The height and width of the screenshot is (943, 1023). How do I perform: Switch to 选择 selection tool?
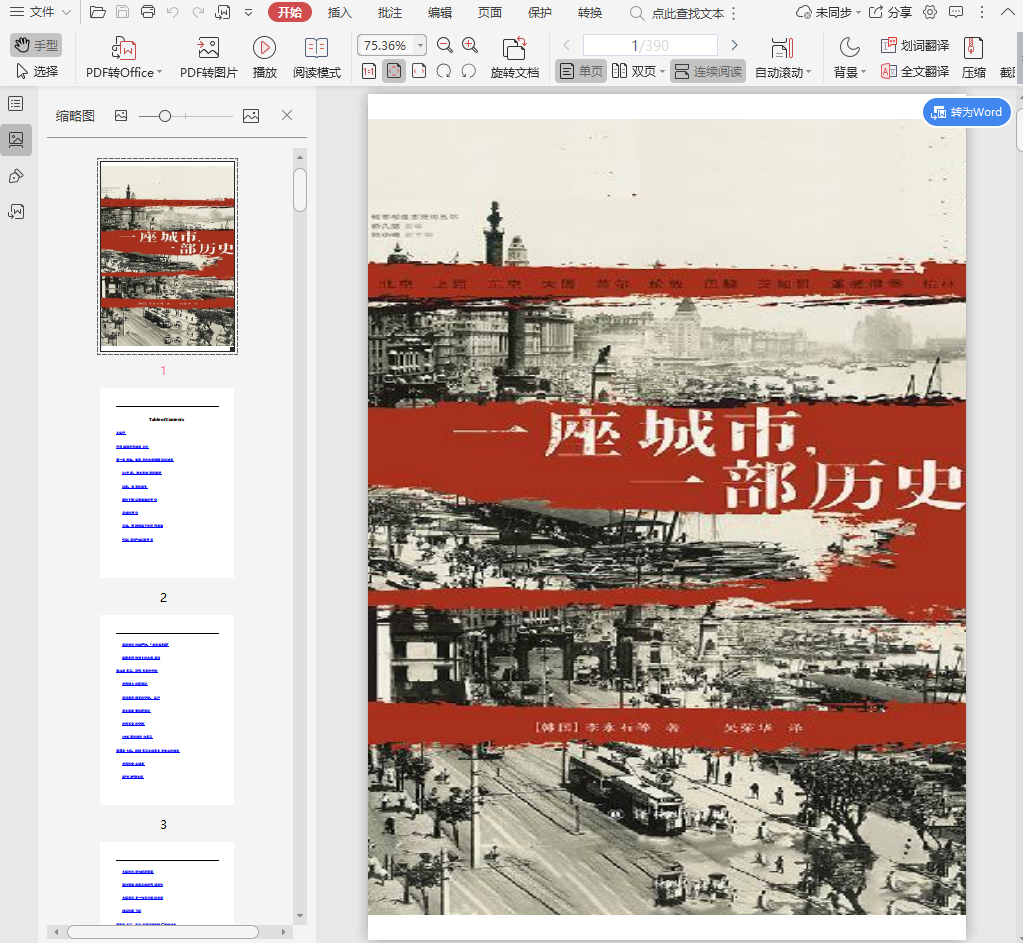point(37,72)
